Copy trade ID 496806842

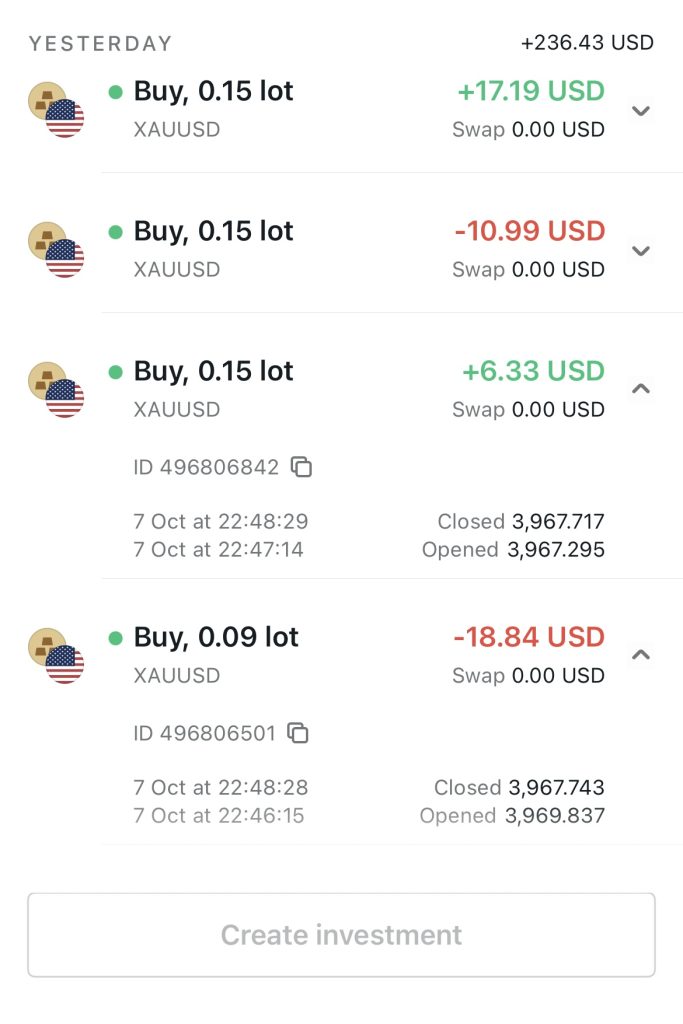301,467
